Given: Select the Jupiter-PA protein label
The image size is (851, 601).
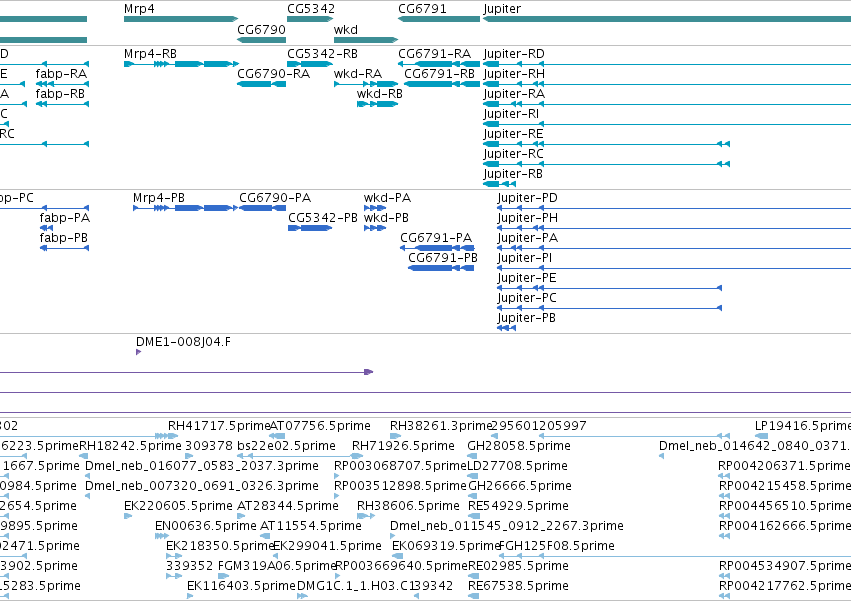Looking at the screenshot, I should pos(528,238).
